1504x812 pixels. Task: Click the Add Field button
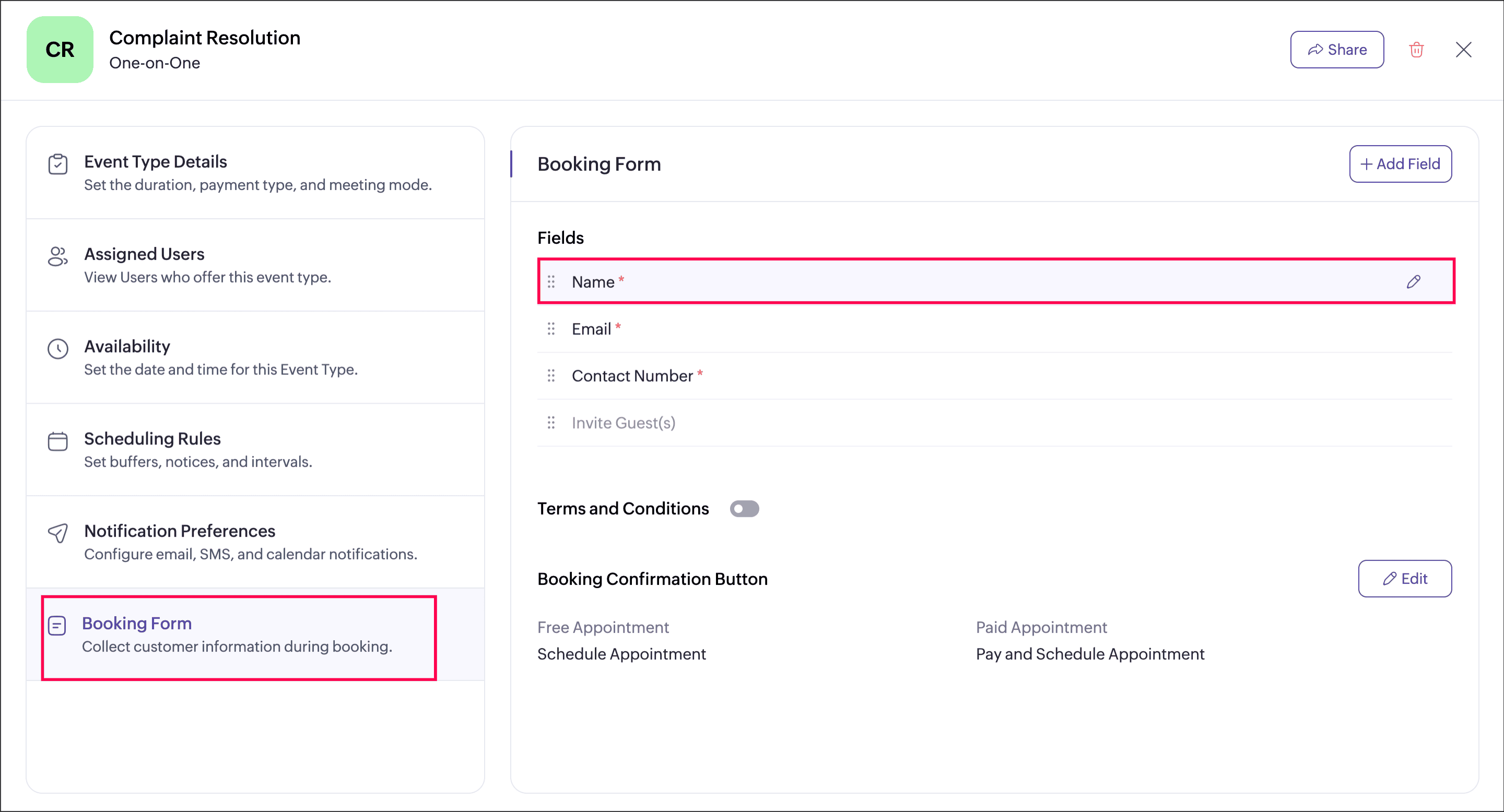click(1400, 164)
